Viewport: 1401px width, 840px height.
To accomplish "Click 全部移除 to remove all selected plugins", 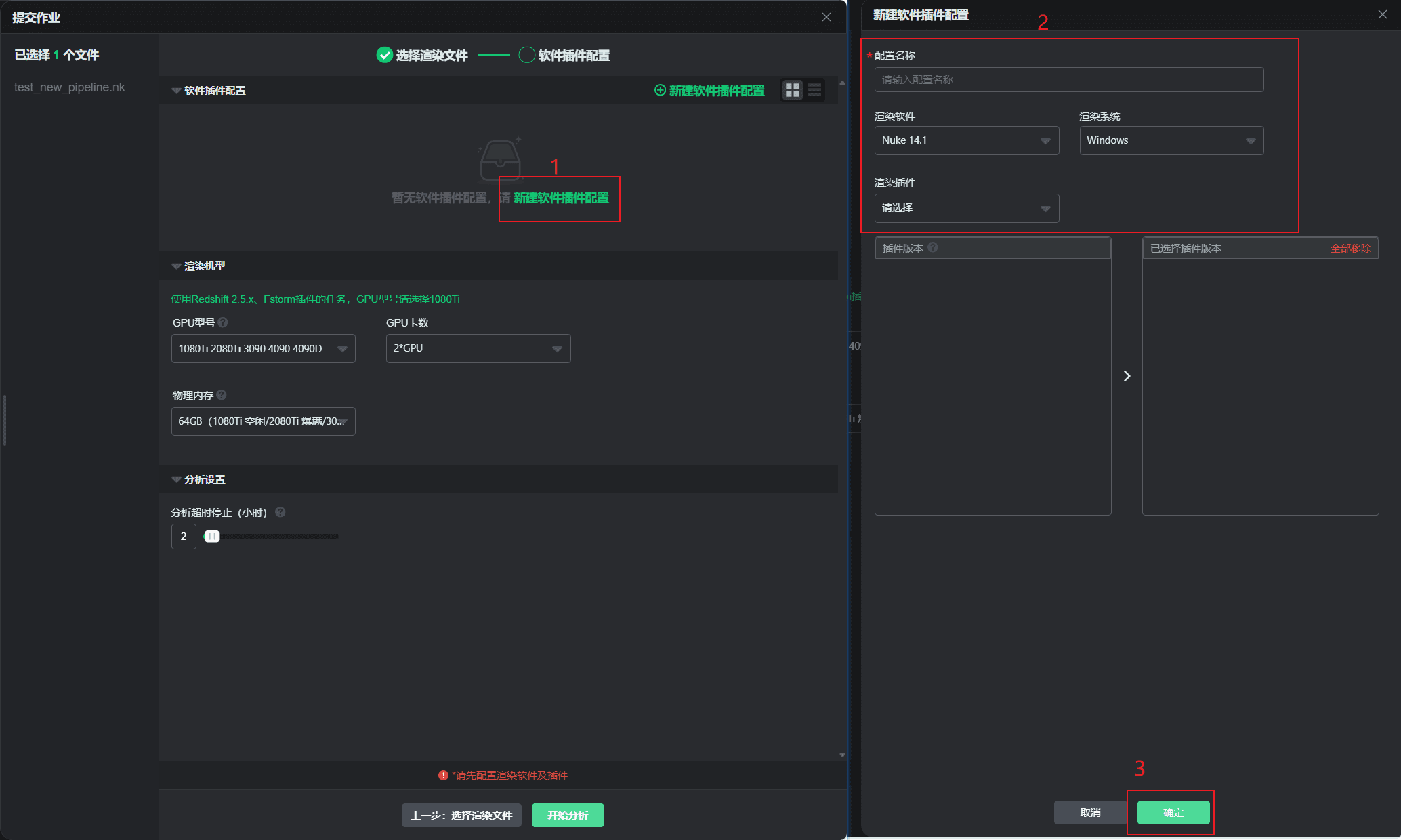I will 1350,248.
